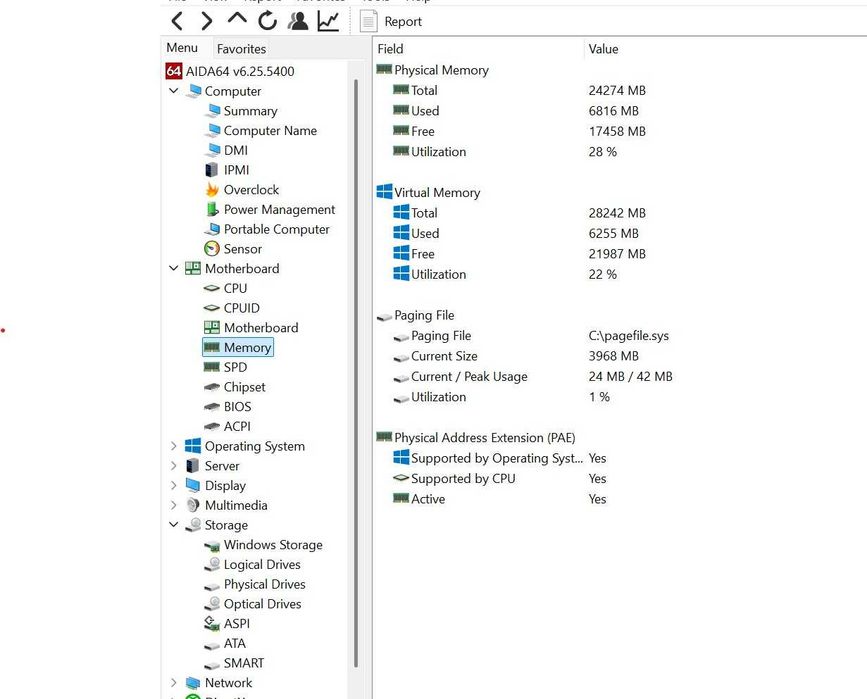The width and height of the screenshot is (867, 699).
Task: Click the Display monitor icon
Action: click(x=193, y=486)
